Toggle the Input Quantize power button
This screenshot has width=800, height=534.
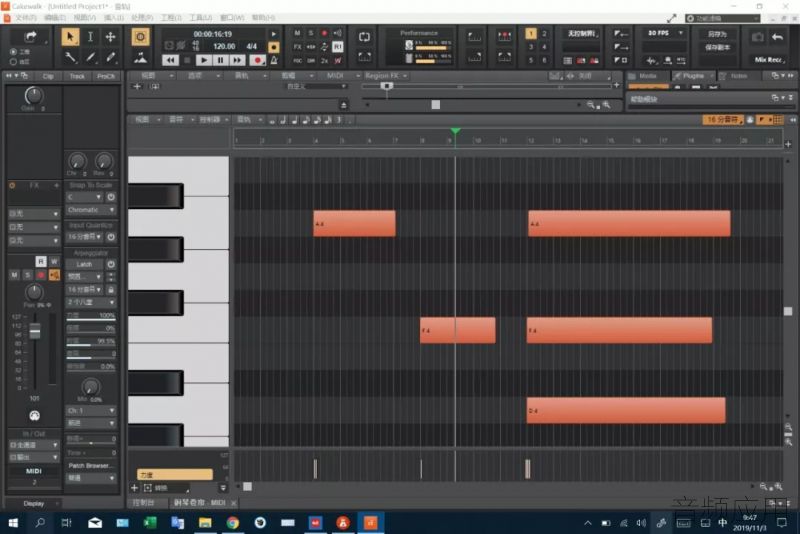point(111,237)
